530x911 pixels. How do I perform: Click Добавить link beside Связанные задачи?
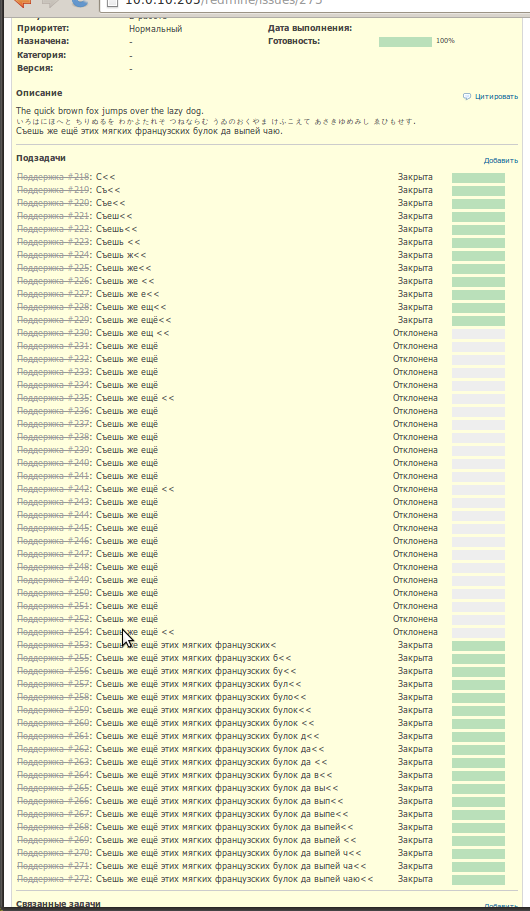501,906
